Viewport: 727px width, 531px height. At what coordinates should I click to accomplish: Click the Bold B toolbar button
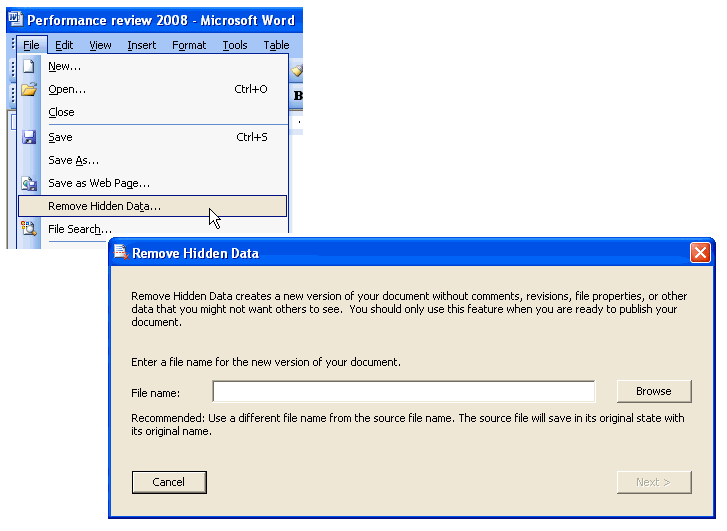pyautogui.click(x=298, y=96)
